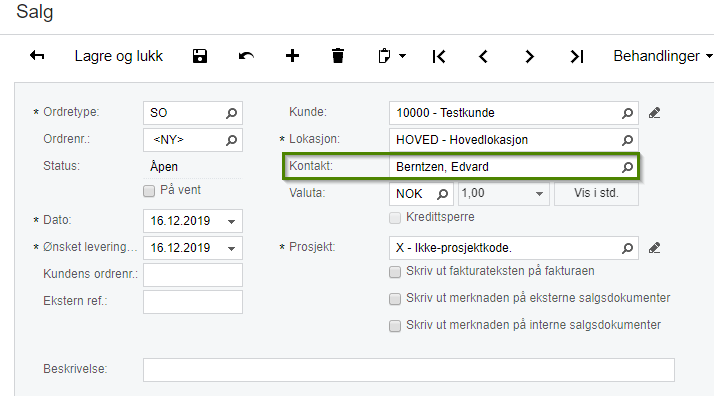
Task: Check Skriv ut merknaden på interne salgsdokumenter
Action: point(395,325)
